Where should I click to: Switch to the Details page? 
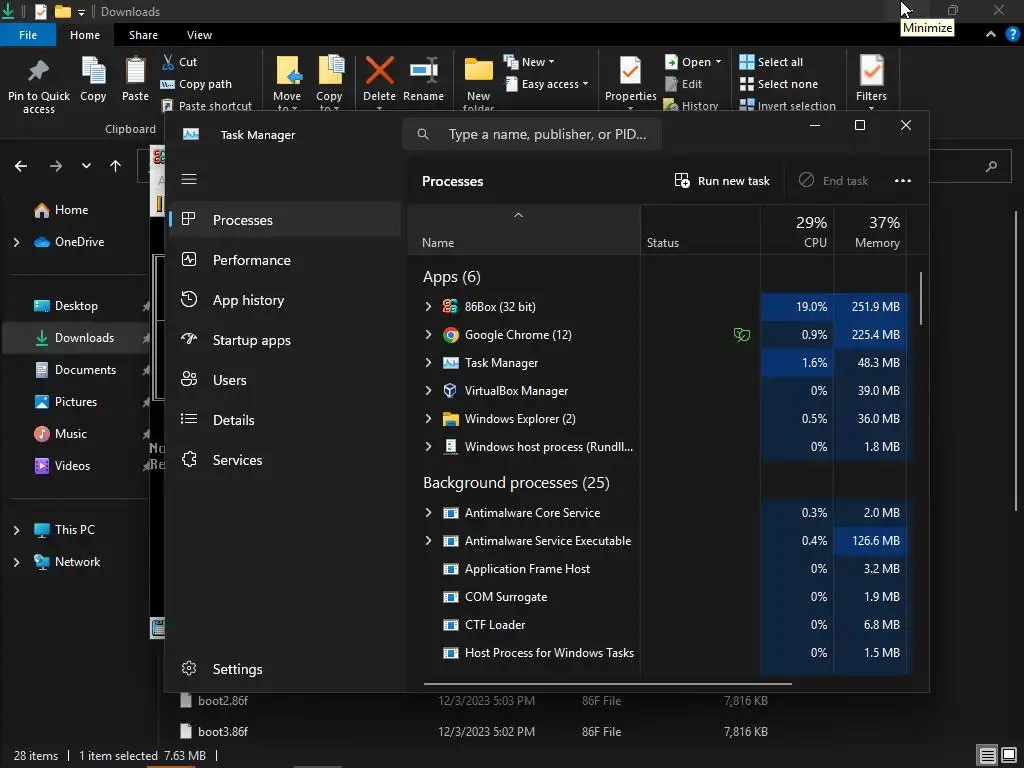[285, 420]
